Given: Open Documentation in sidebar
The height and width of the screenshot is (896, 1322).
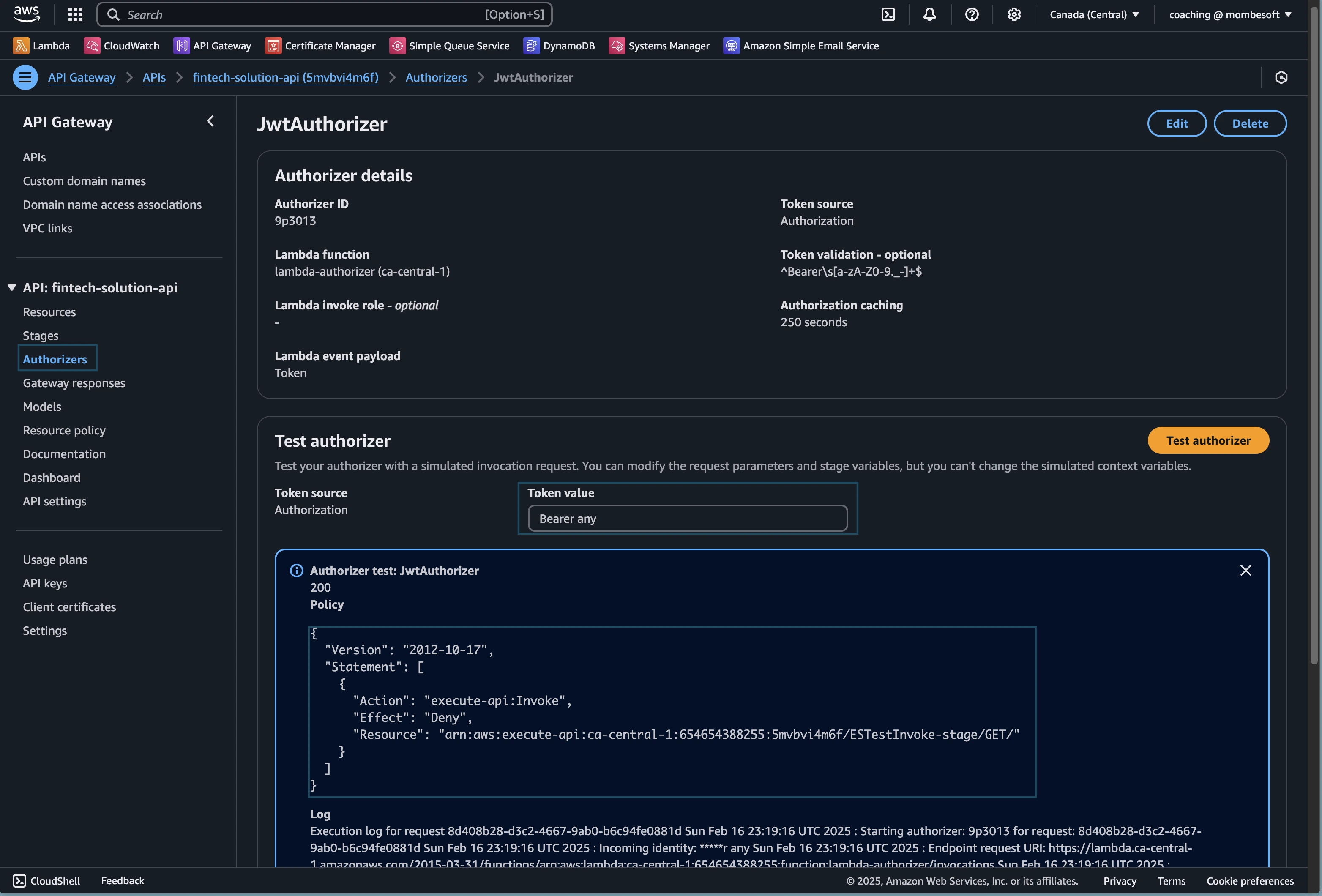Looking at the screenshot, I should pyautogui.click(x=64, y=454).
